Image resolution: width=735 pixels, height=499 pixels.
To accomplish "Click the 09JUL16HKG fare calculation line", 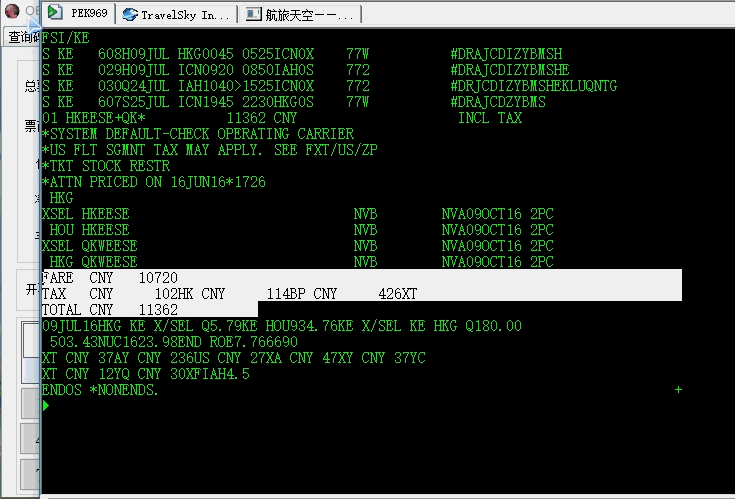I will (x=280, y=326).
